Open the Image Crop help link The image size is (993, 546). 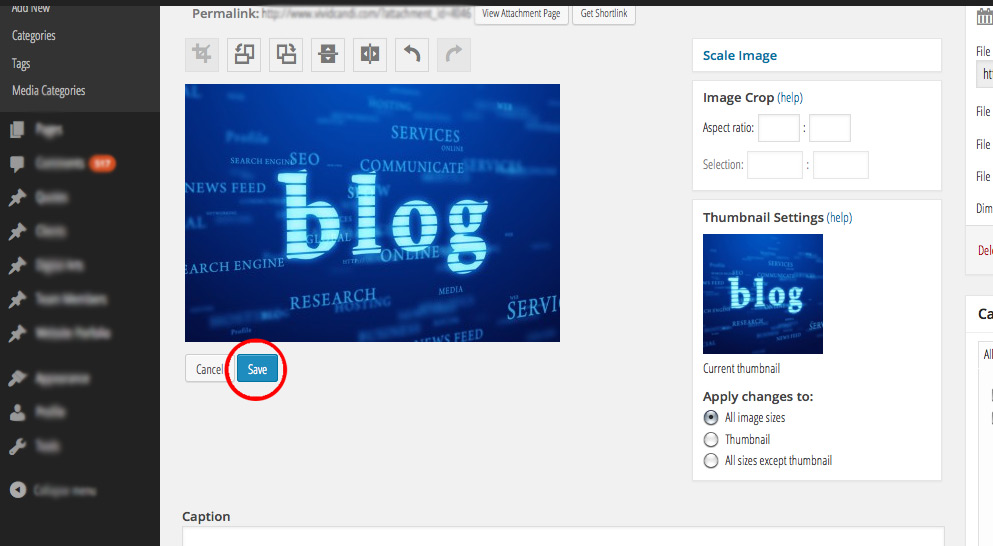point(790,98)
